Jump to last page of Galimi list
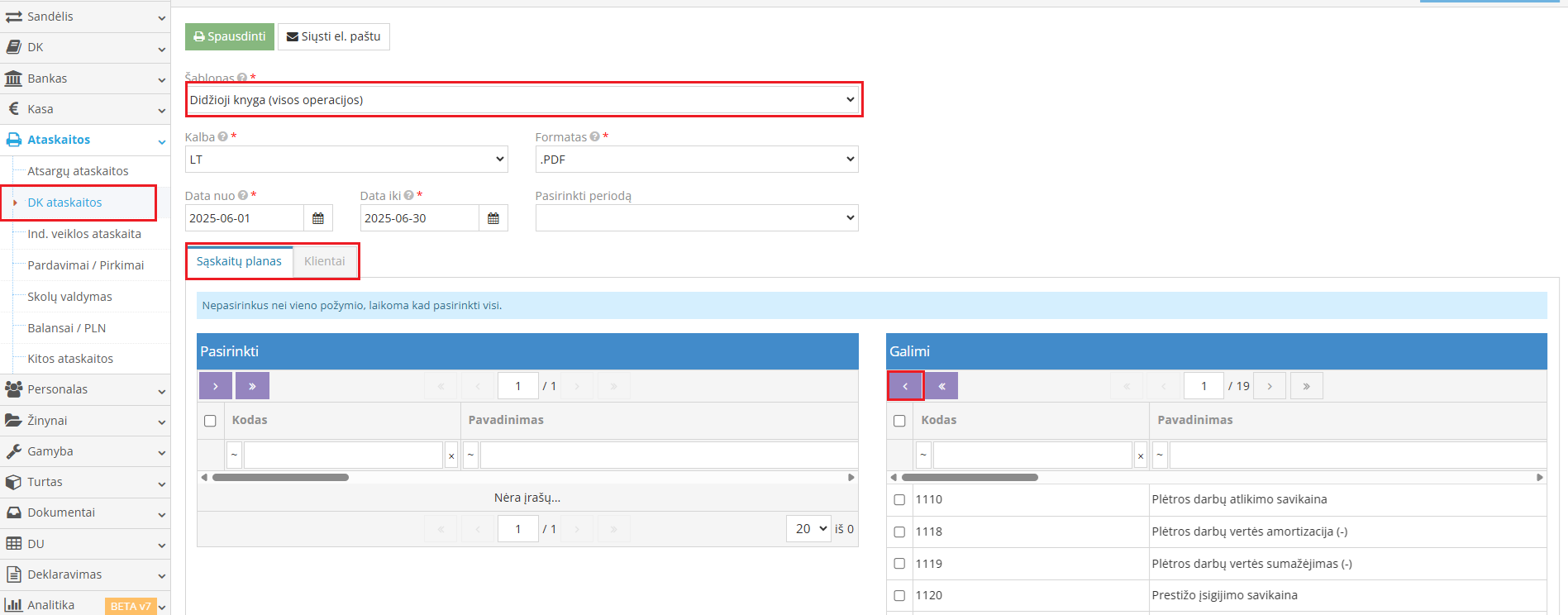Image resolution: width=1568 pixels, height=615 pixels. pos(1306,386)
